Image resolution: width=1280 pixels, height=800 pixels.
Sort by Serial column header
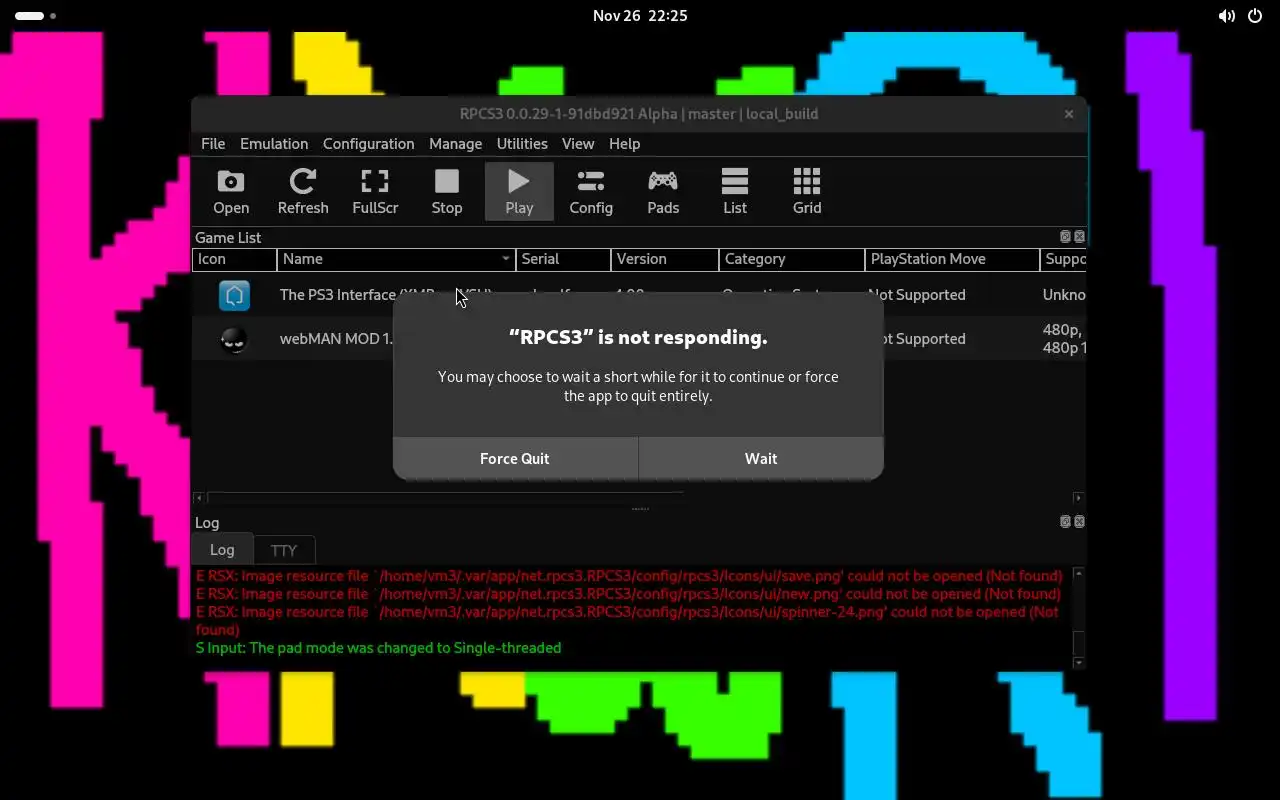(x=563, y=259)
